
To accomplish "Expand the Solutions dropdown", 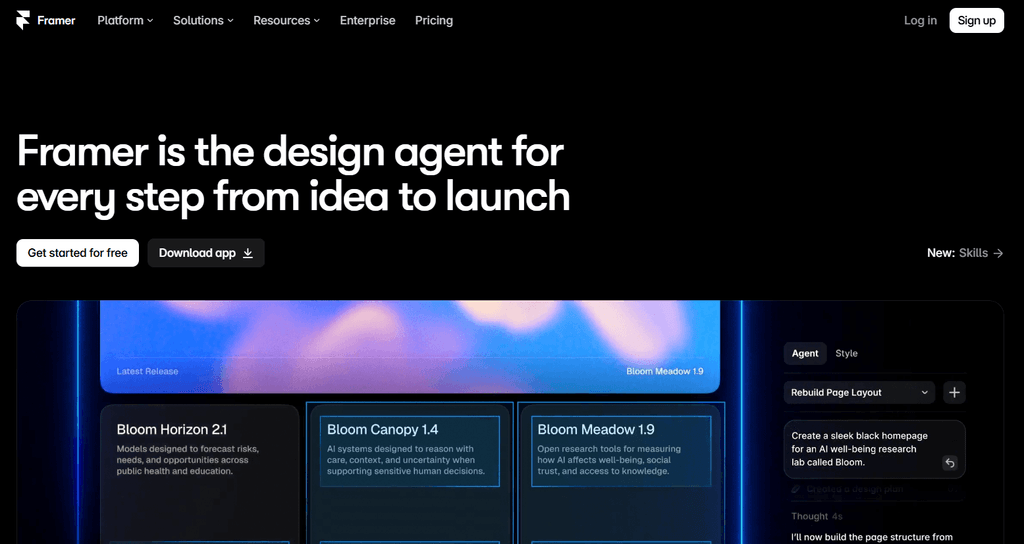I will click(x=203, y=20).
